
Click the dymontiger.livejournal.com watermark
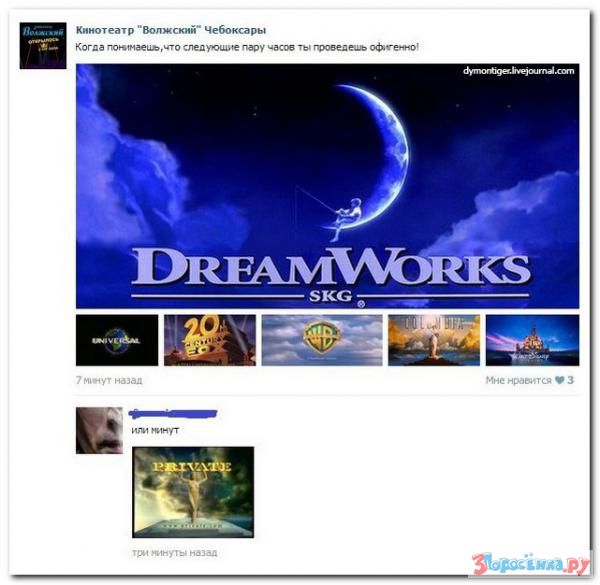(519, 71)
